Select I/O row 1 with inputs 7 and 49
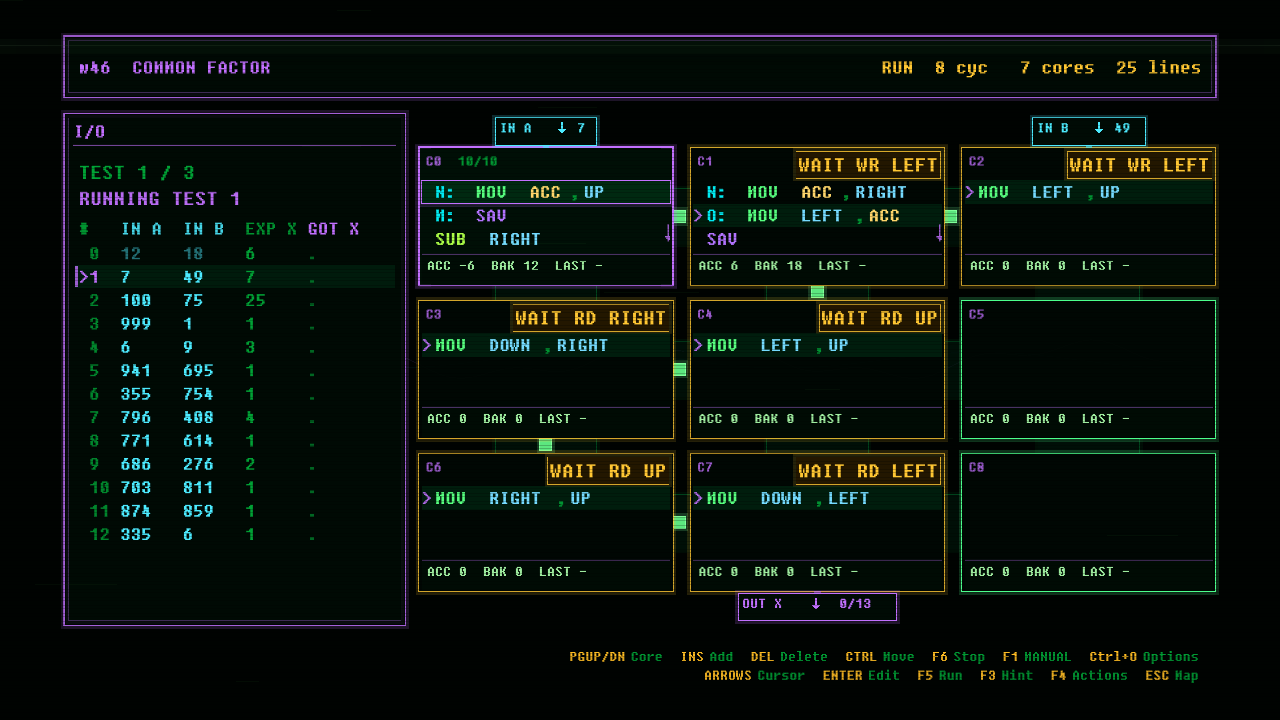 pyautogui.click(x=236, y=277)
